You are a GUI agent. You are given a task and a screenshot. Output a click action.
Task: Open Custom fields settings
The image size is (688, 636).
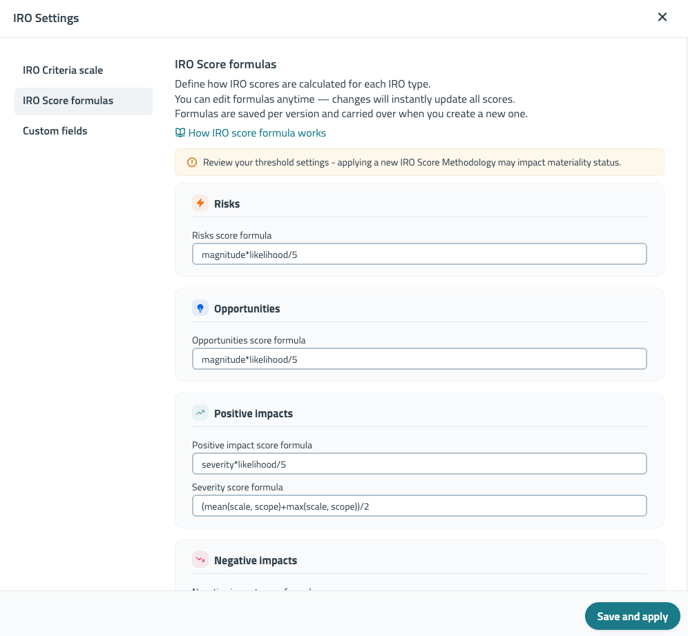coord(55,131)
